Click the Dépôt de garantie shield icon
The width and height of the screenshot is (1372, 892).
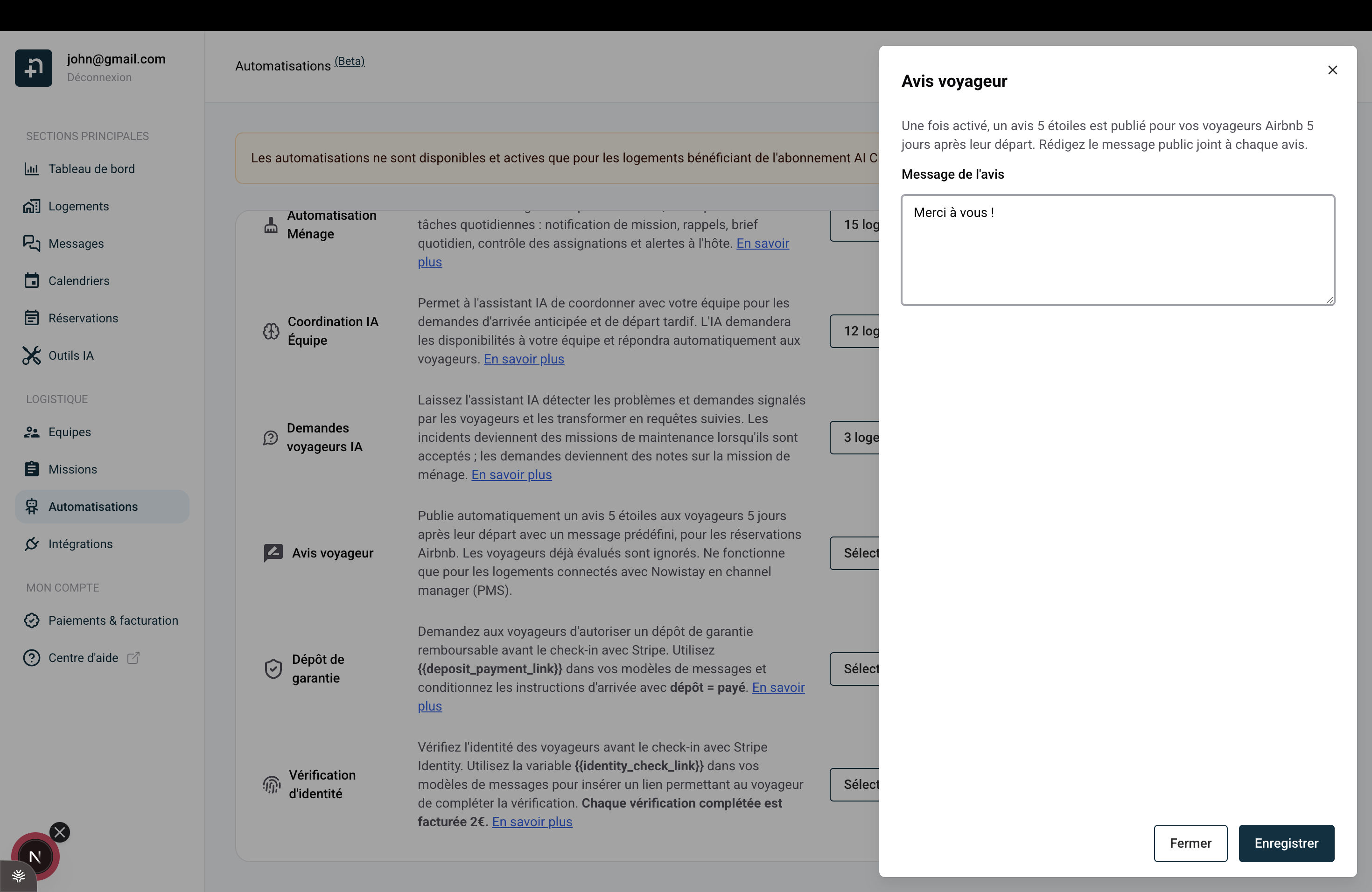[x=273, y=669]
